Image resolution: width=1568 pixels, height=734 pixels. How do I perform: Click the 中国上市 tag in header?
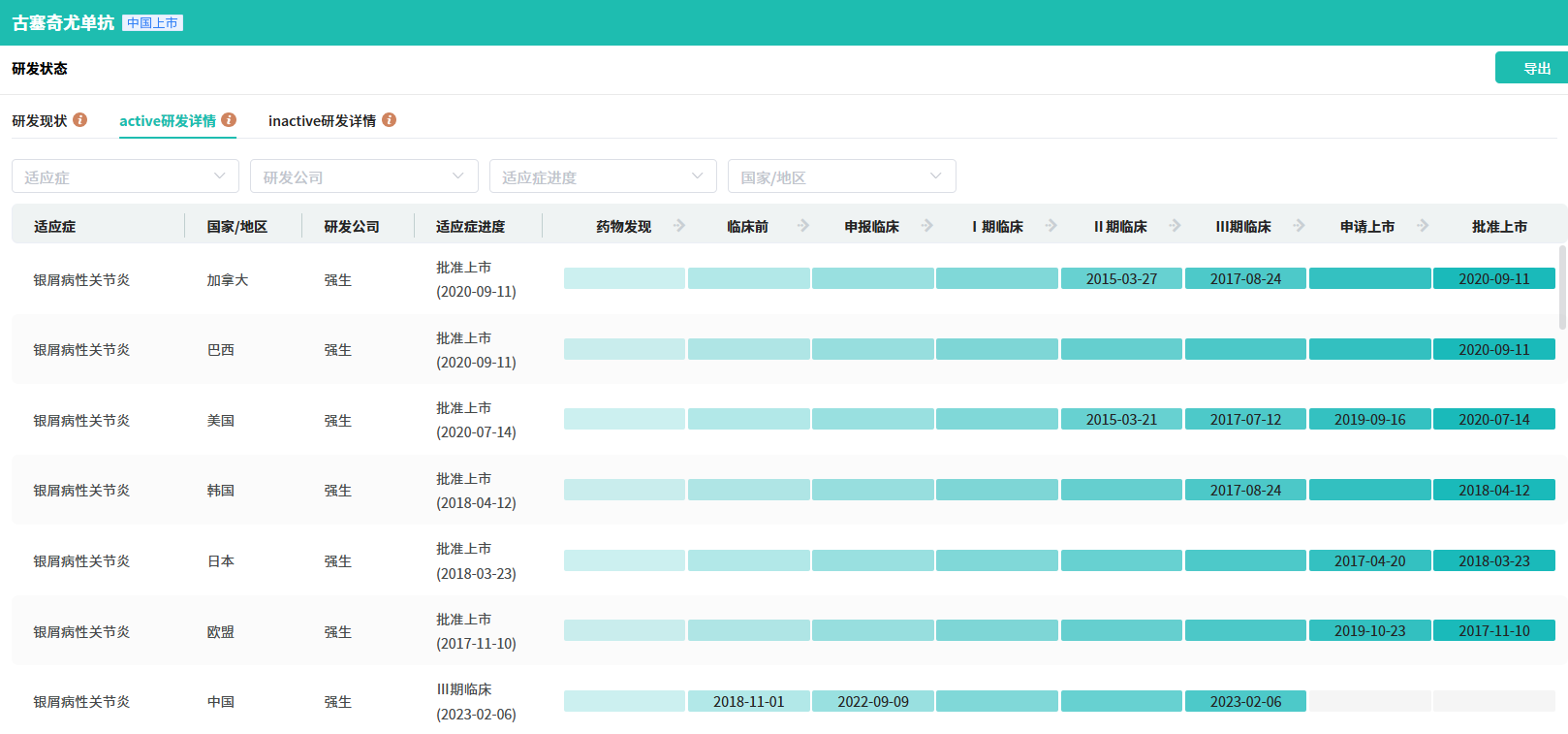click(152, 23)
